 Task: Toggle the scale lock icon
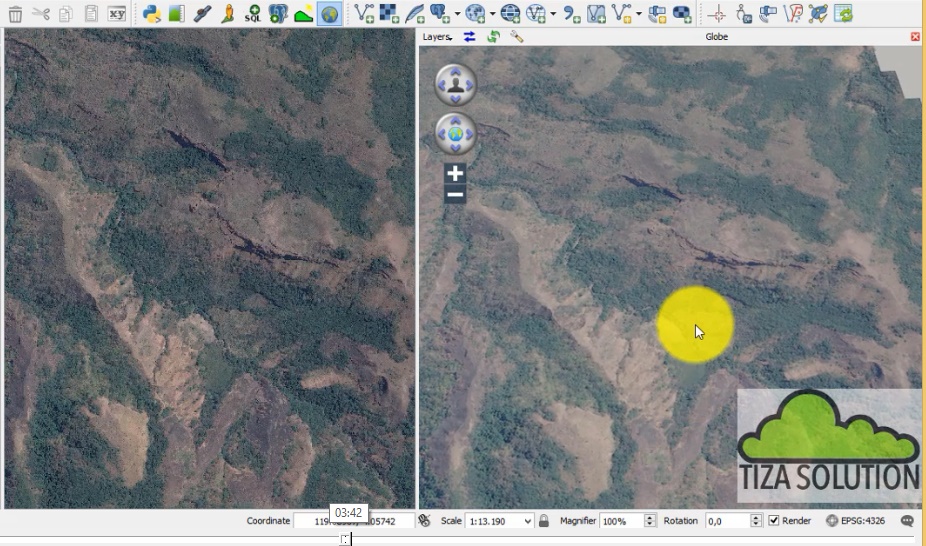544,521
